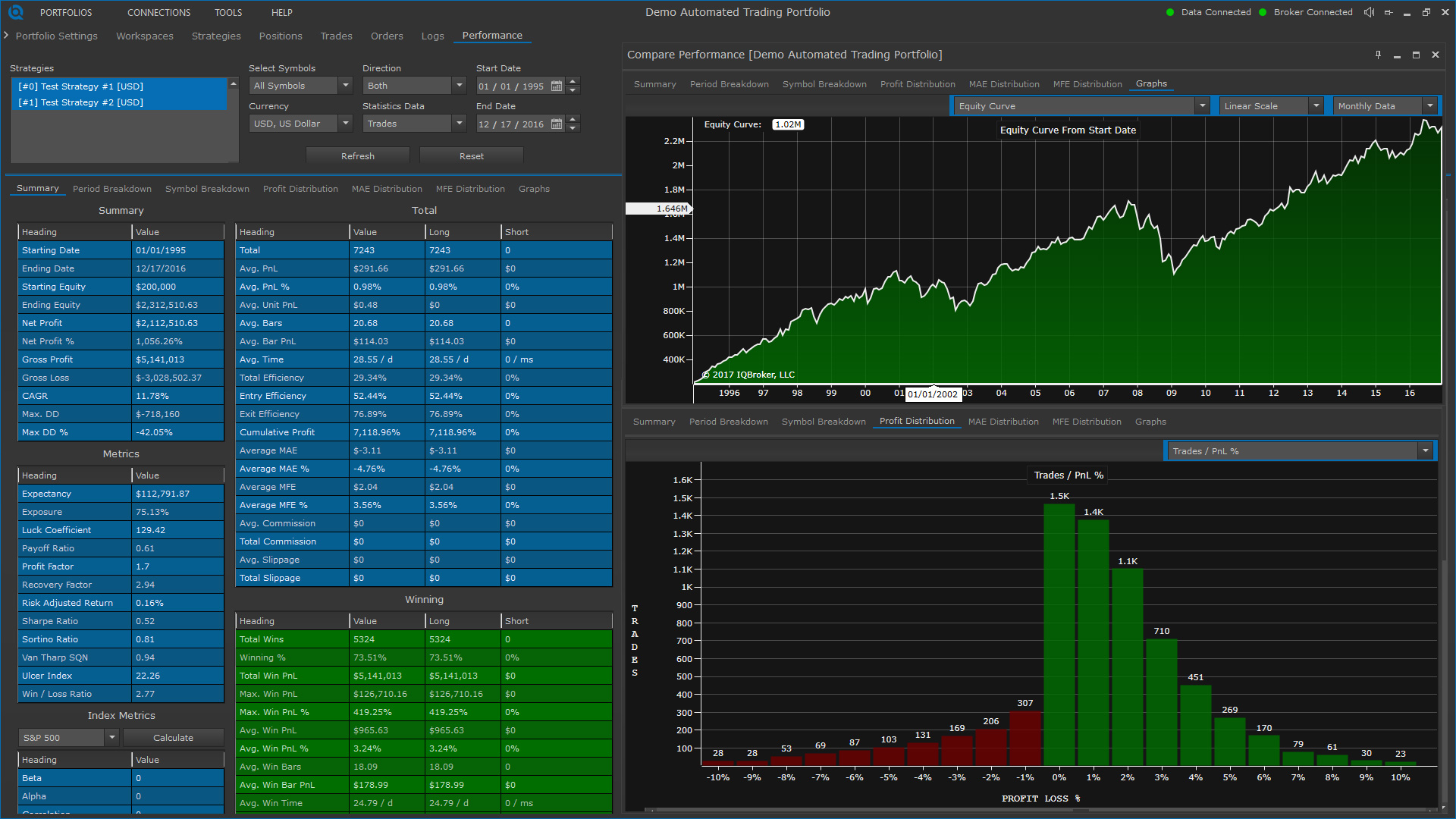This screenshot has height=819, width=1456.
Task: Click the Calculate button
Action: pos(174,737)
